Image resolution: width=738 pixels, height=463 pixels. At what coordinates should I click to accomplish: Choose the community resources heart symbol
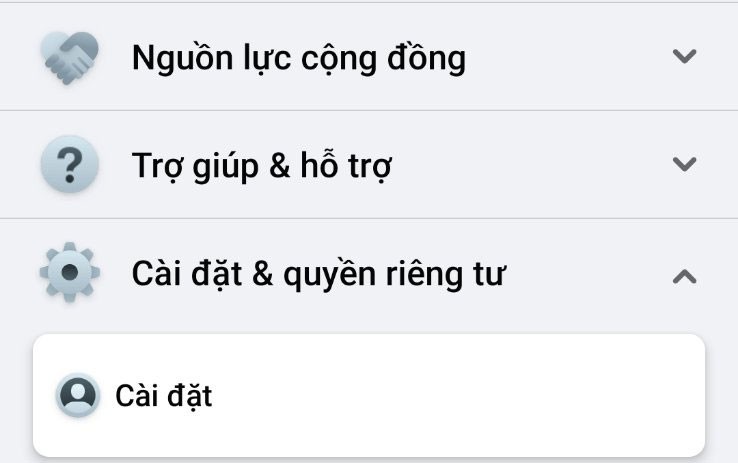tap(70, 57)
